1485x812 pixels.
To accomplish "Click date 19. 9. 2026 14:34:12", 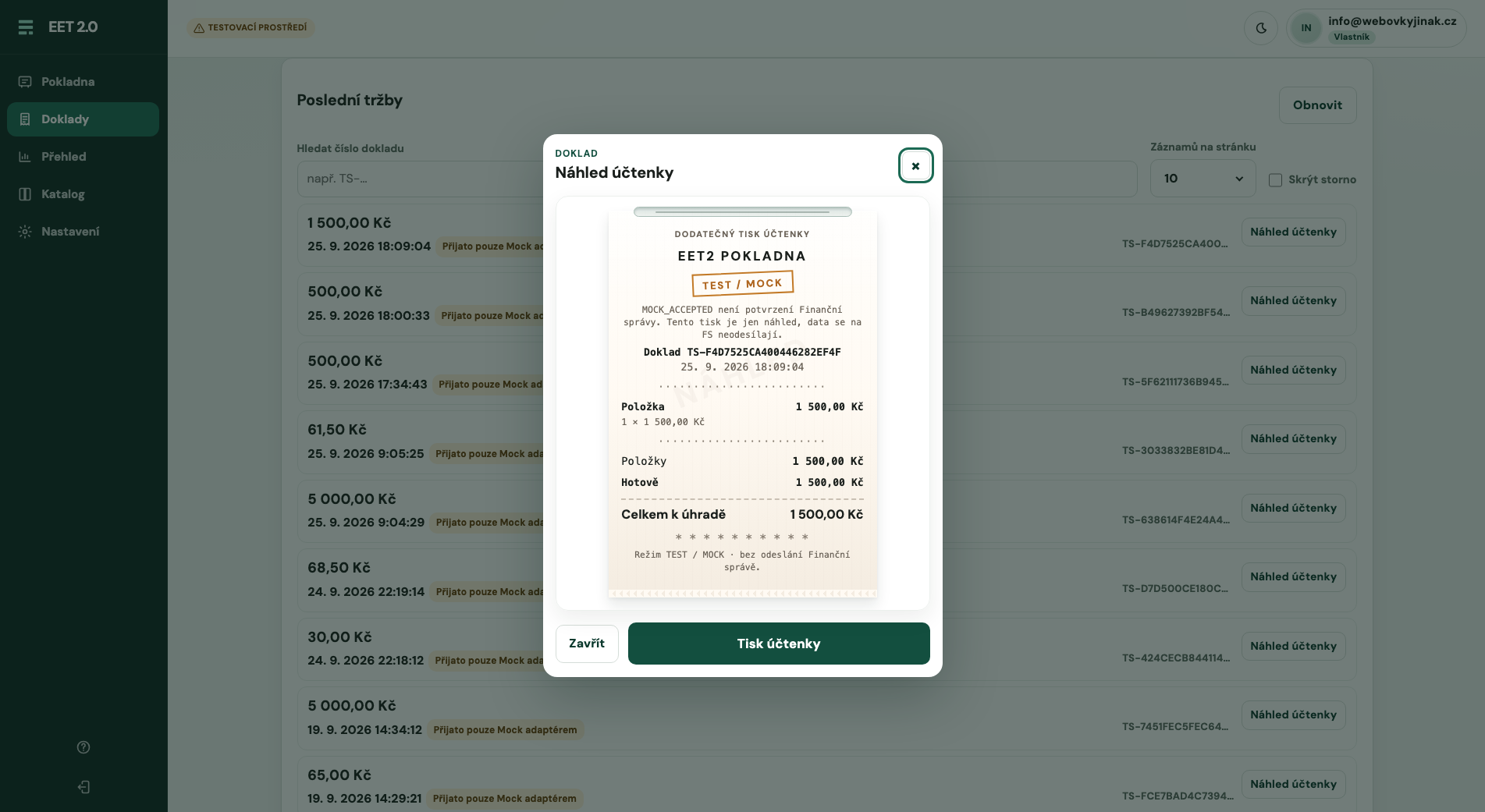I will (364, 730).
